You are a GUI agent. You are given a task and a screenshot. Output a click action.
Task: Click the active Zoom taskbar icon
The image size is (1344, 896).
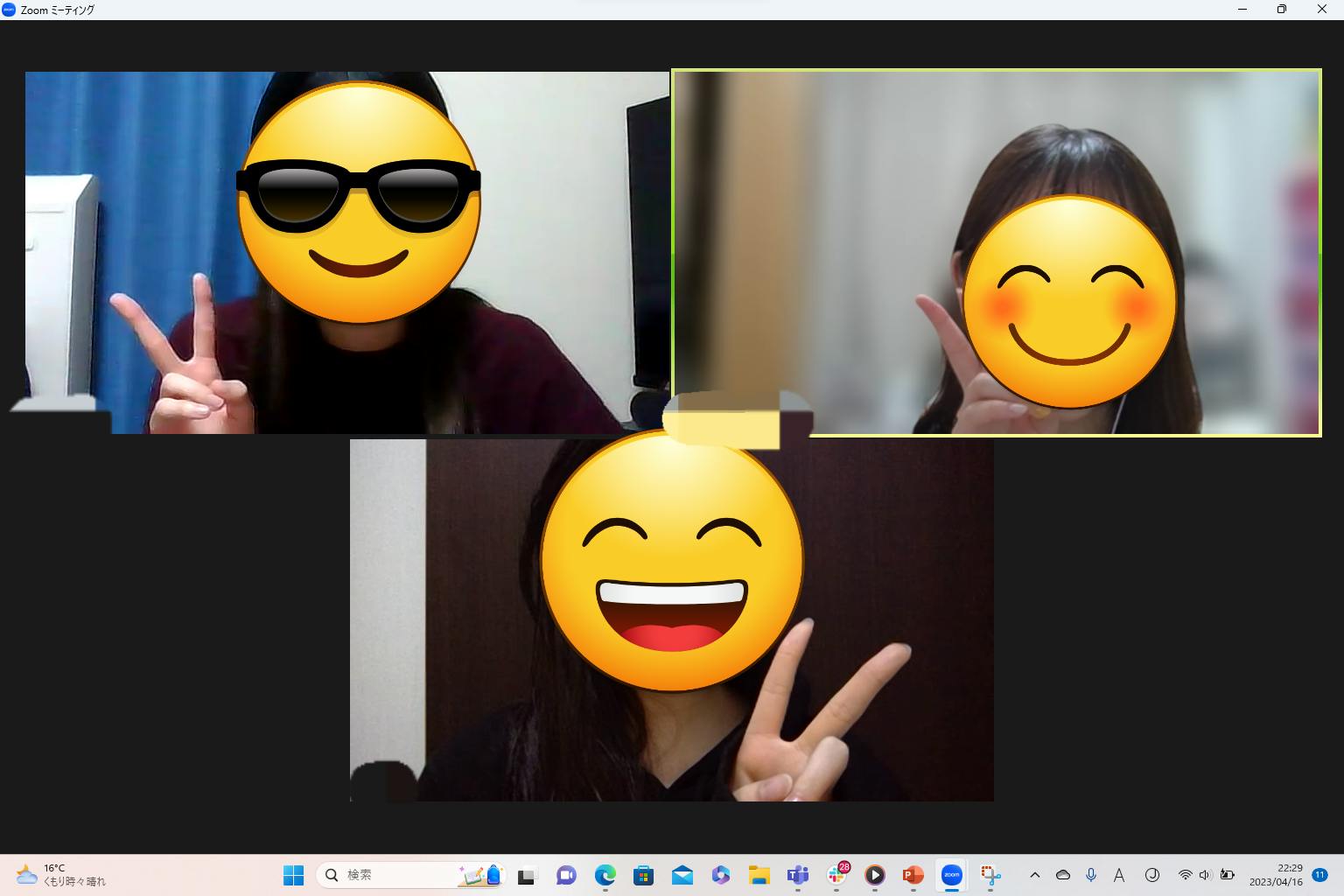point(951,875)
